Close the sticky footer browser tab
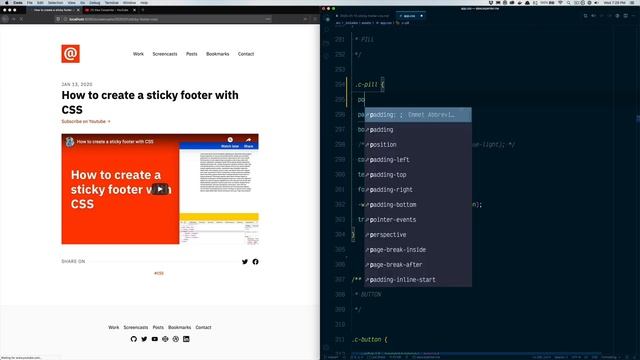 pos(78,10)
